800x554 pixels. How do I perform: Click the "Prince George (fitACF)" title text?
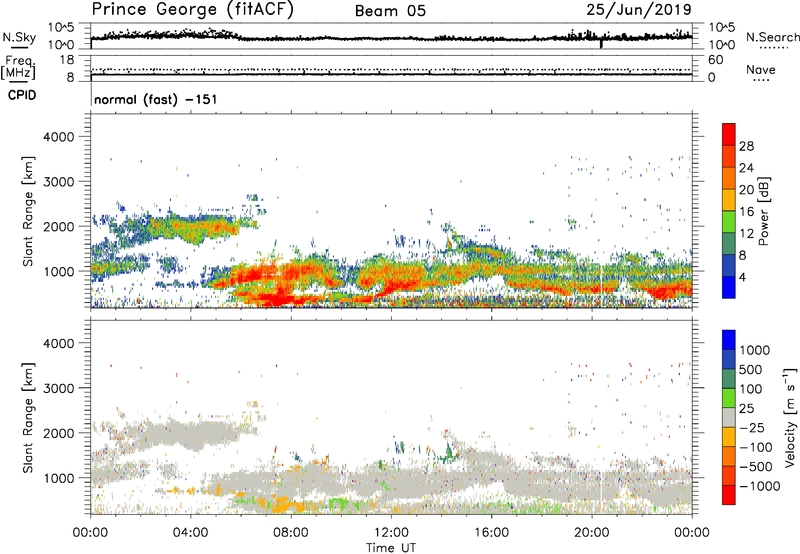point(193,10)
